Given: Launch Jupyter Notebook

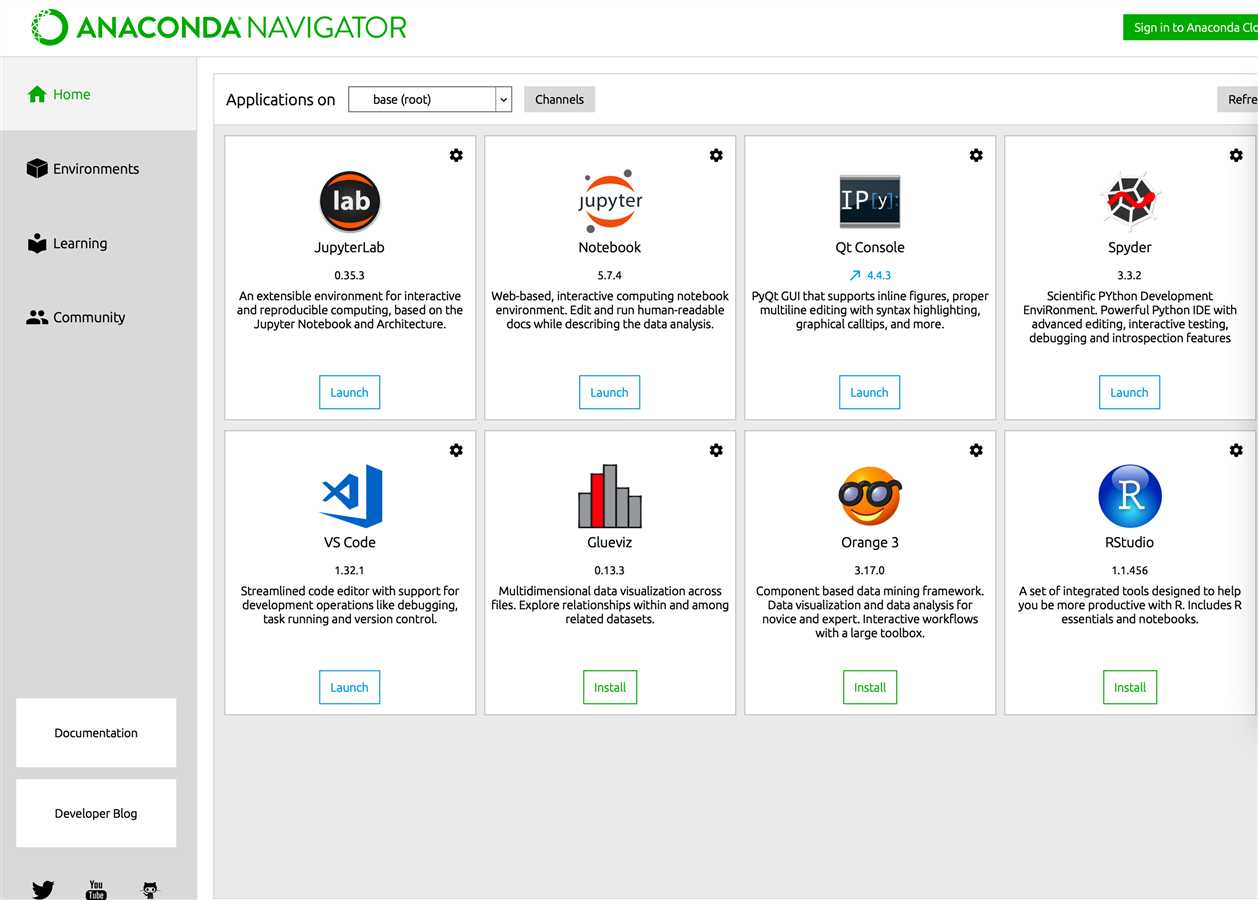Looking at the screenshot, I should click(x=609, y=392).
